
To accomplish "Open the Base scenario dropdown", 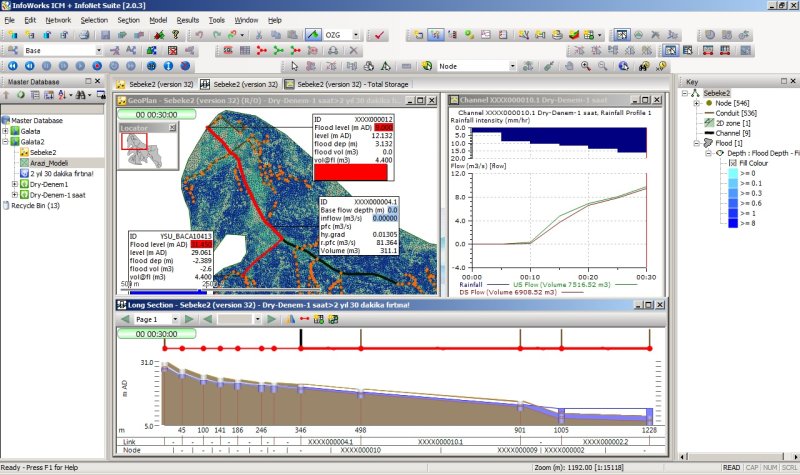I will click(x=98, y=50).
